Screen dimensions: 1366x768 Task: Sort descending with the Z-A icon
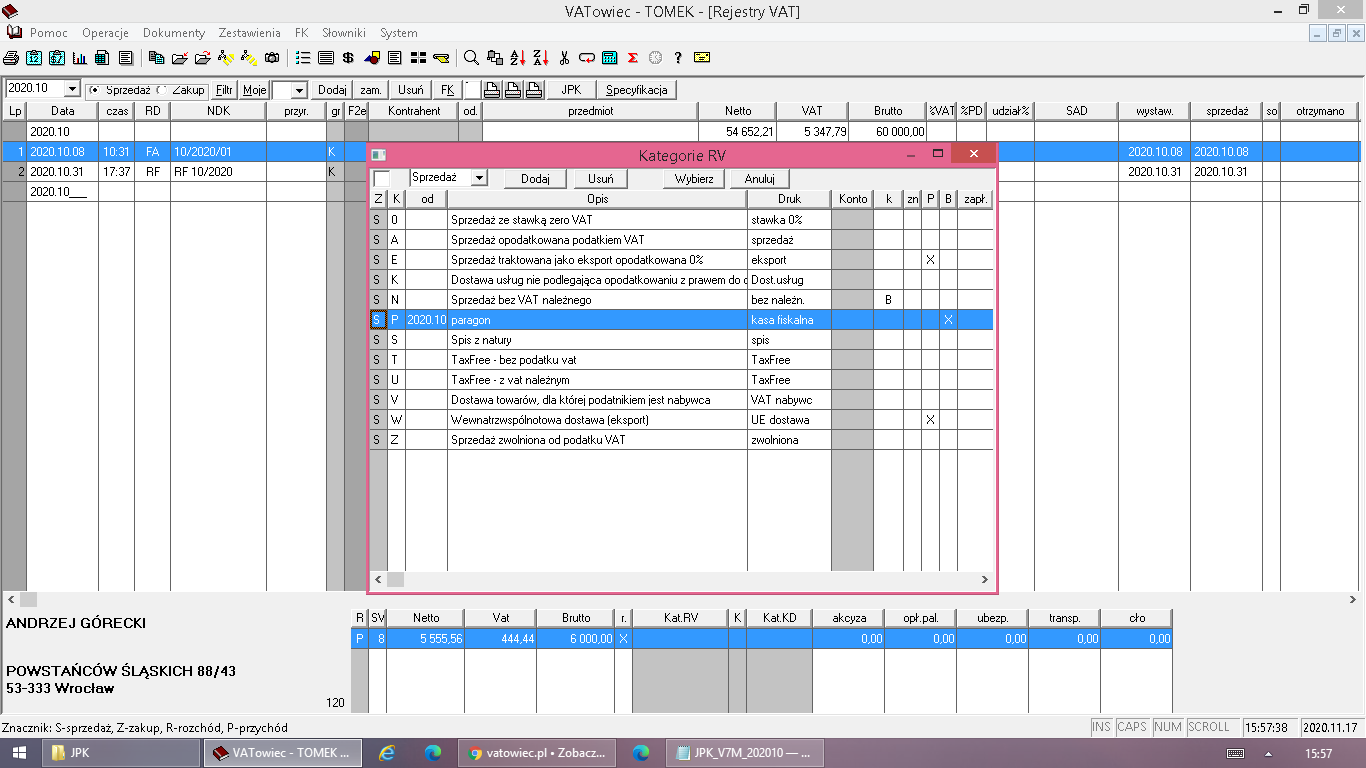click(540, 58)
